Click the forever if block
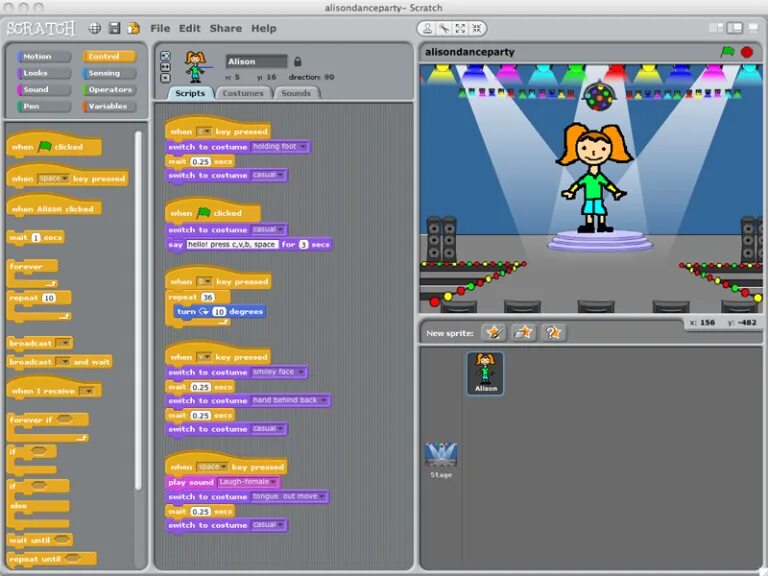 (48, 427)
